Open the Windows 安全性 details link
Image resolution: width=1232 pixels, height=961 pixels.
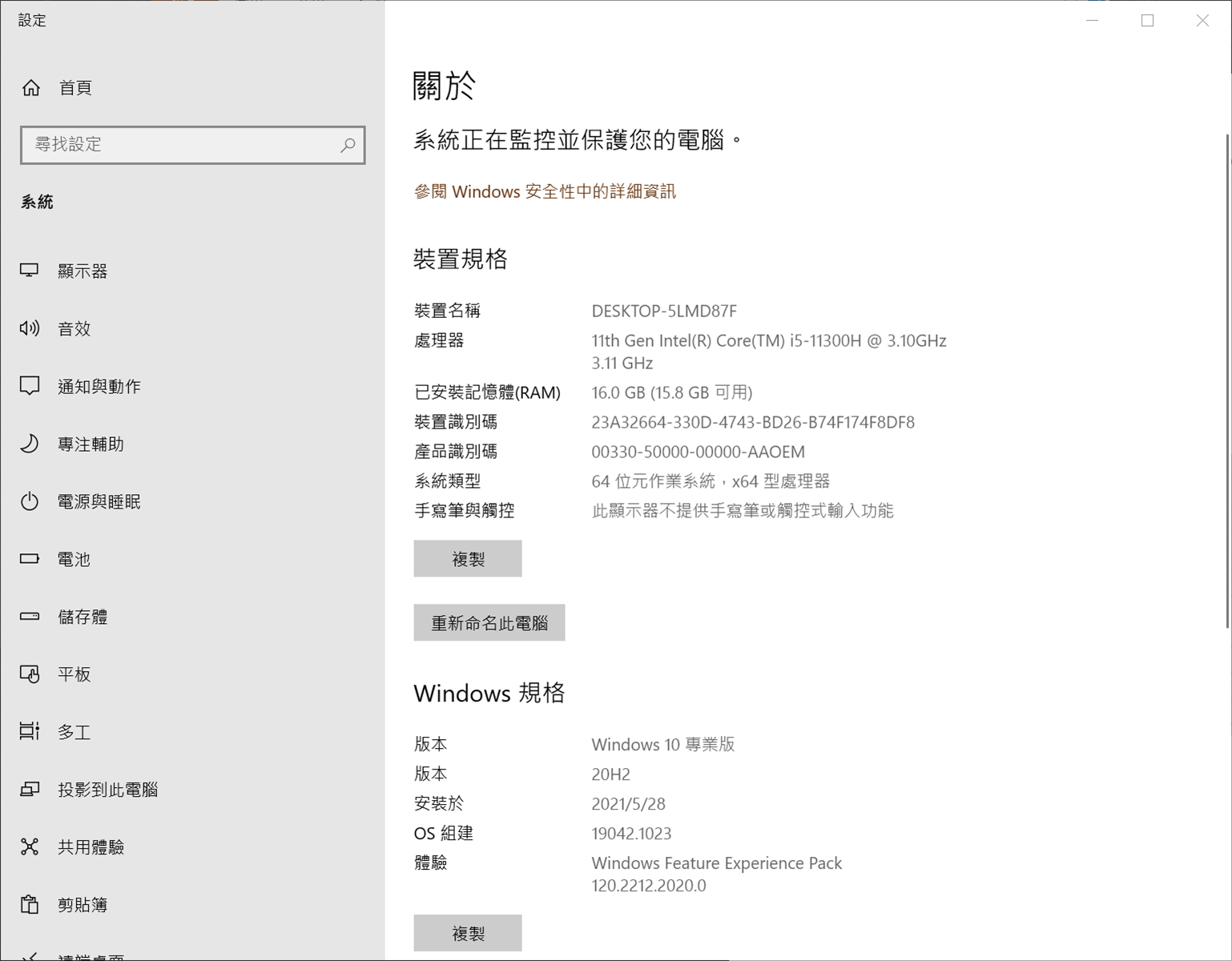(545, 191)
